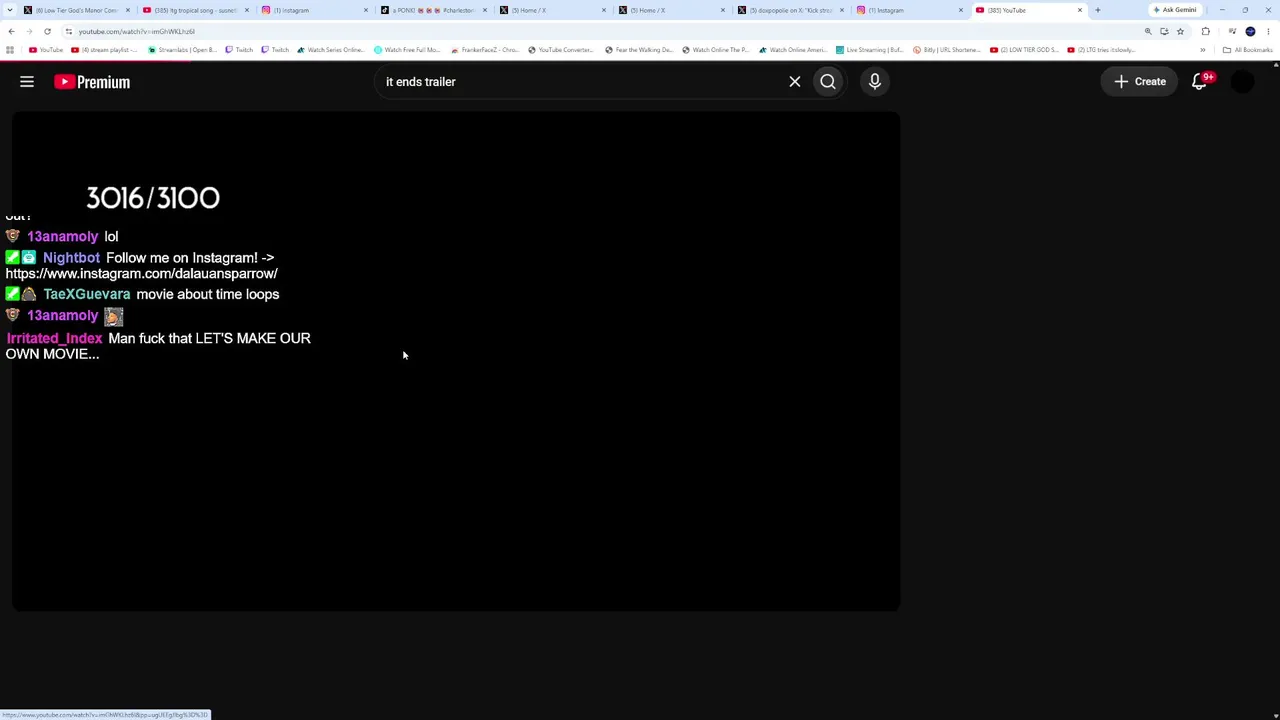View site information icon in address bar
The image size is (1280, 720).
(x=69, y=31)
